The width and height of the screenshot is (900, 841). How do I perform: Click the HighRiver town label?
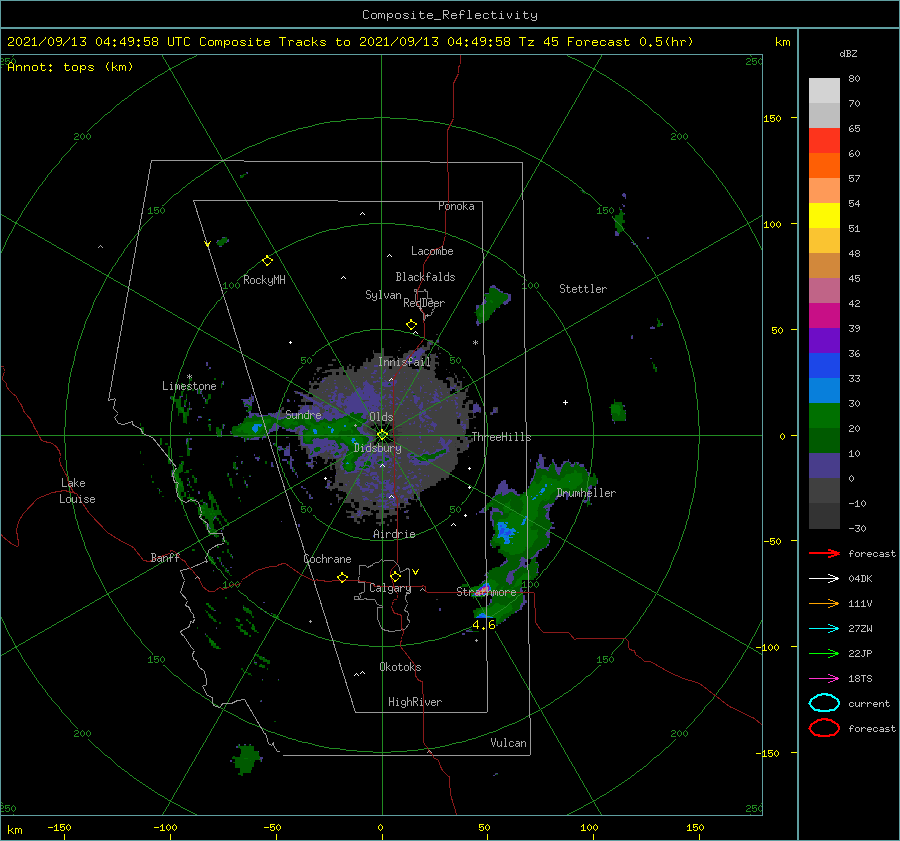(x=415, y=702)
